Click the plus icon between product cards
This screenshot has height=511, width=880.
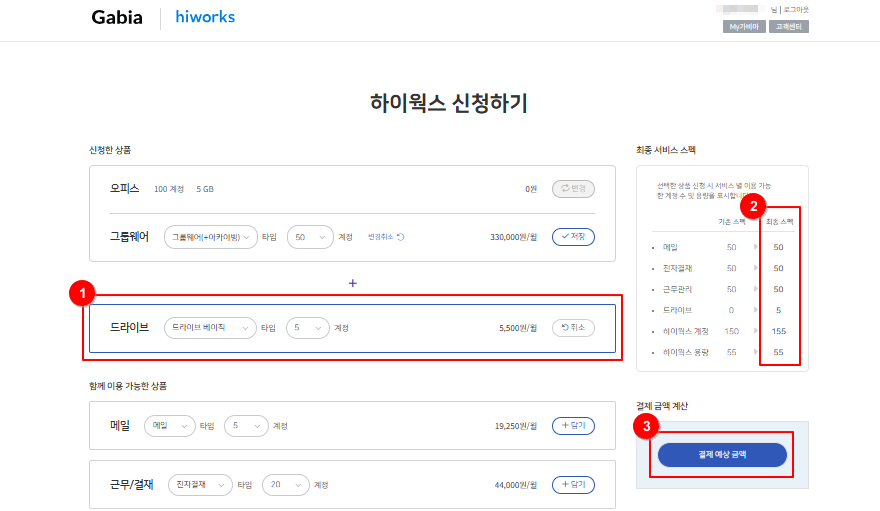[352, 283]
